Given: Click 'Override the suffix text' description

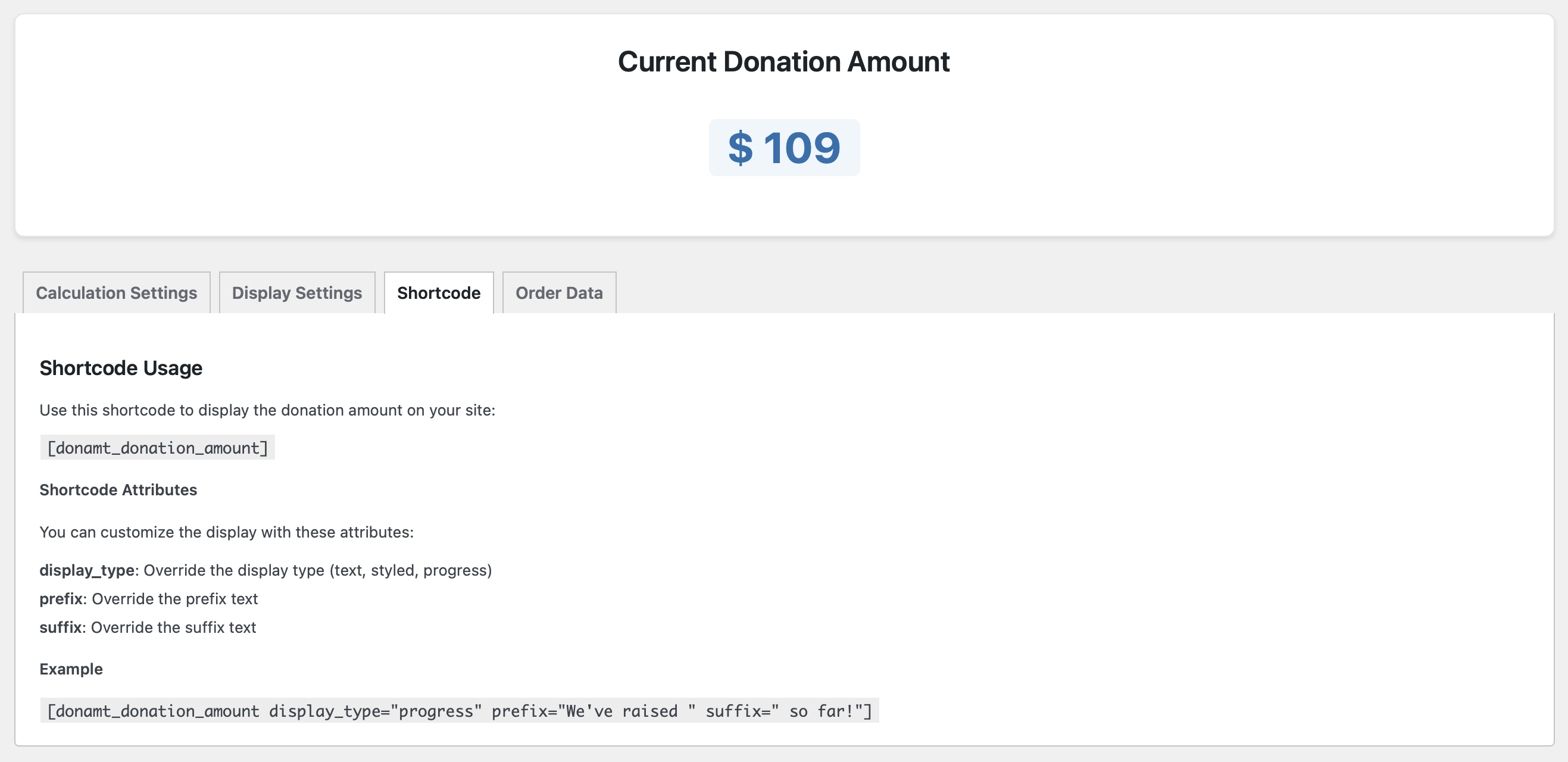Looking at the screenshot, I should [173, 627].
